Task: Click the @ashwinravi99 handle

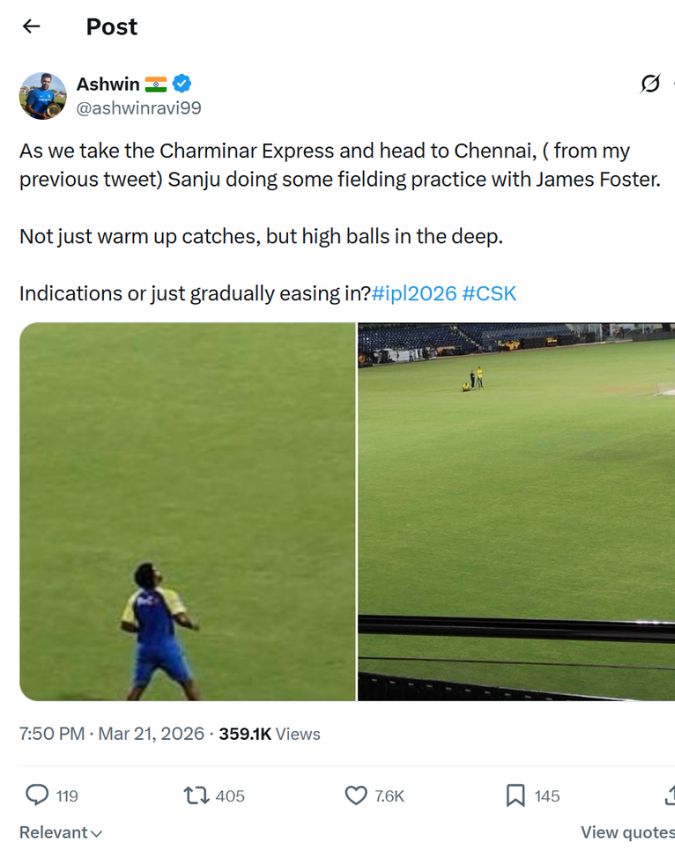Action: point(139,108)
